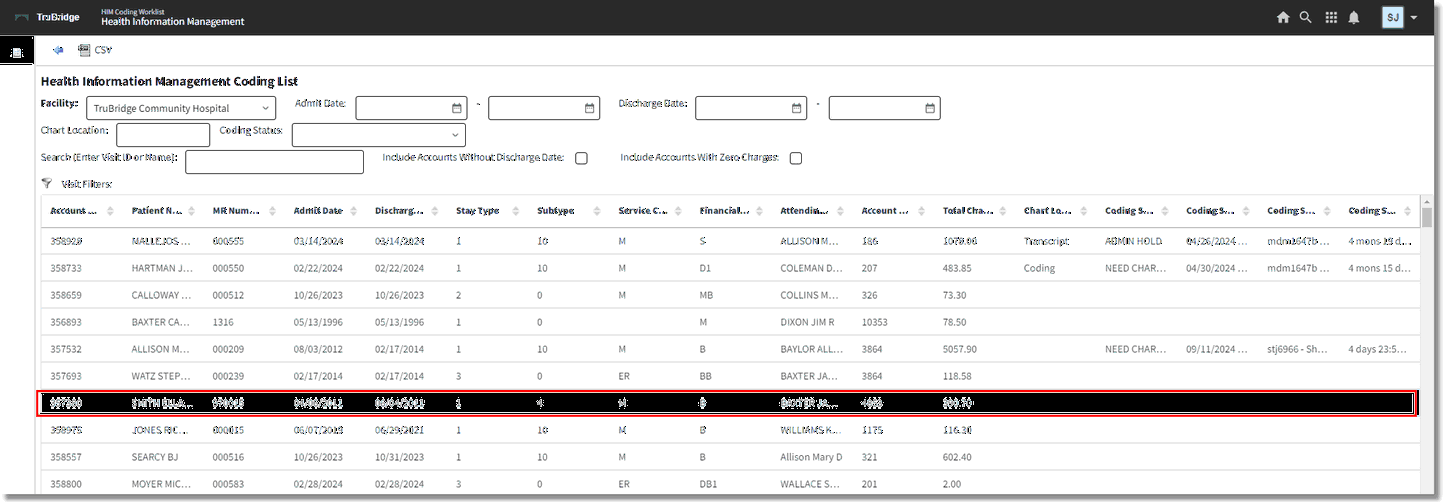The width and height of the screenshot is (1444, 504).
Task: Open the Visit Filters funnel icon
Action: pyautogui.click(x=47, y=183)
